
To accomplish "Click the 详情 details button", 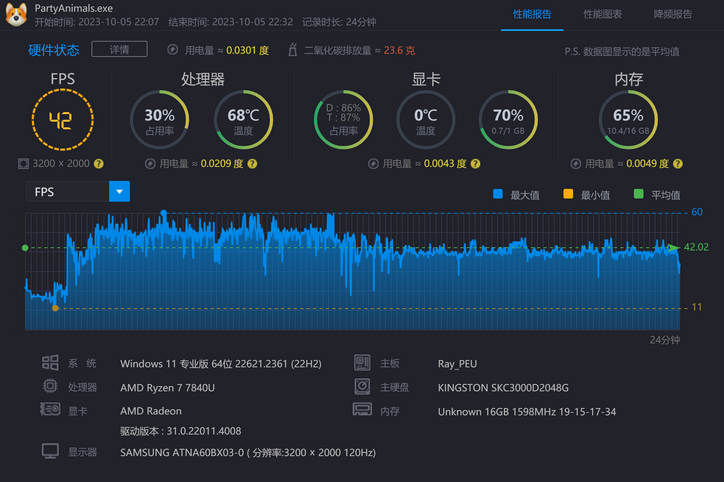I will point(120,49).
